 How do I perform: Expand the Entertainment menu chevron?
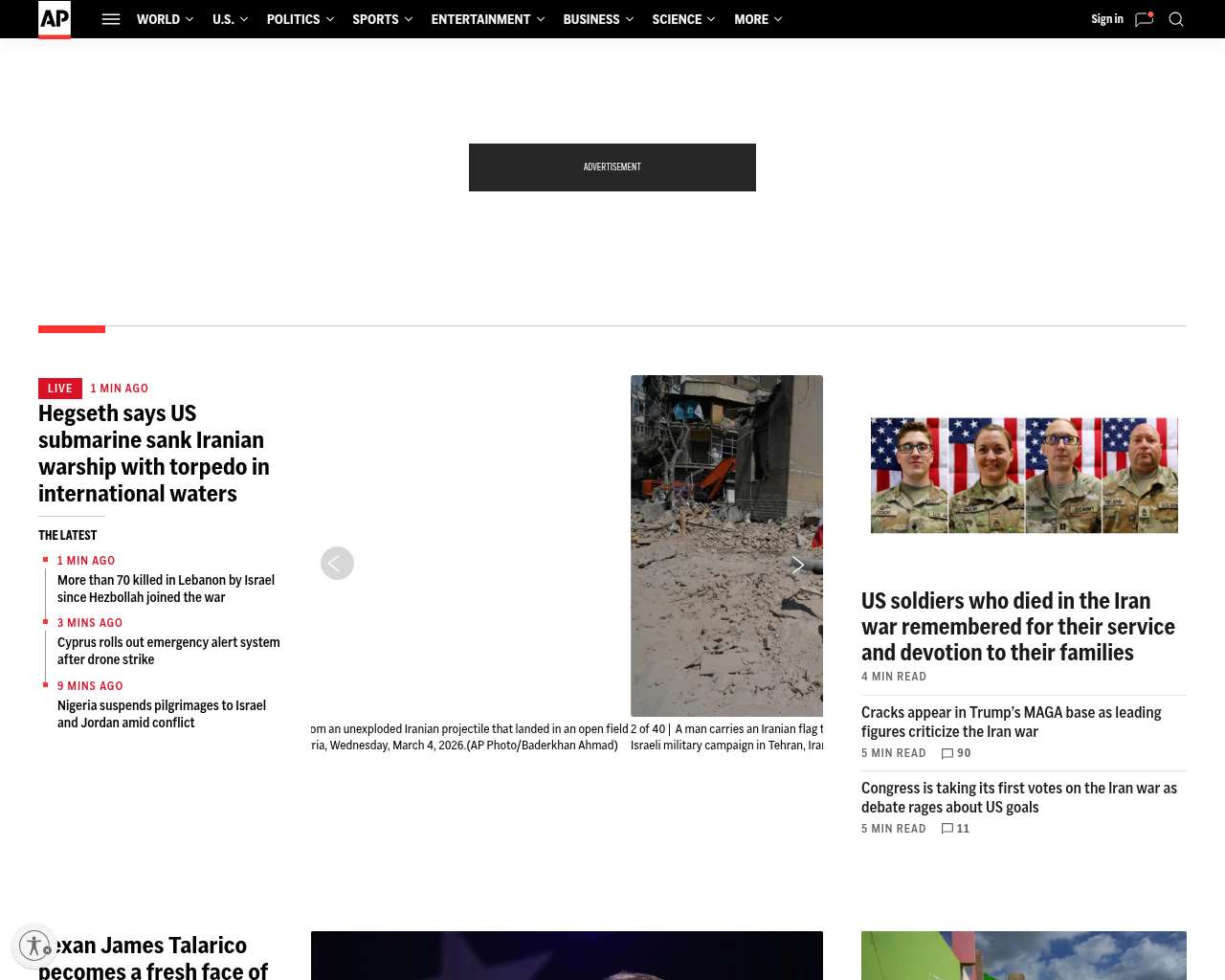pyautogui.click(x=541, y=19)
